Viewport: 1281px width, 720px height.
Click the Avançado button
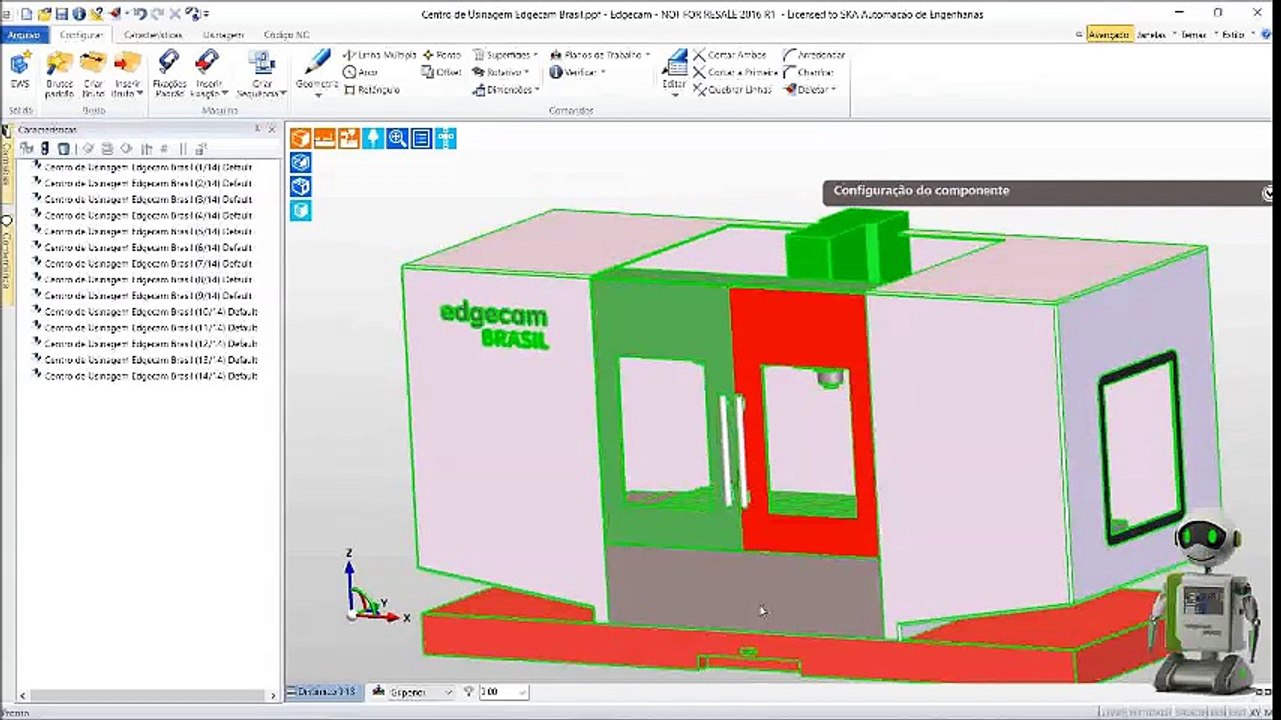(x=1108, y=34)
